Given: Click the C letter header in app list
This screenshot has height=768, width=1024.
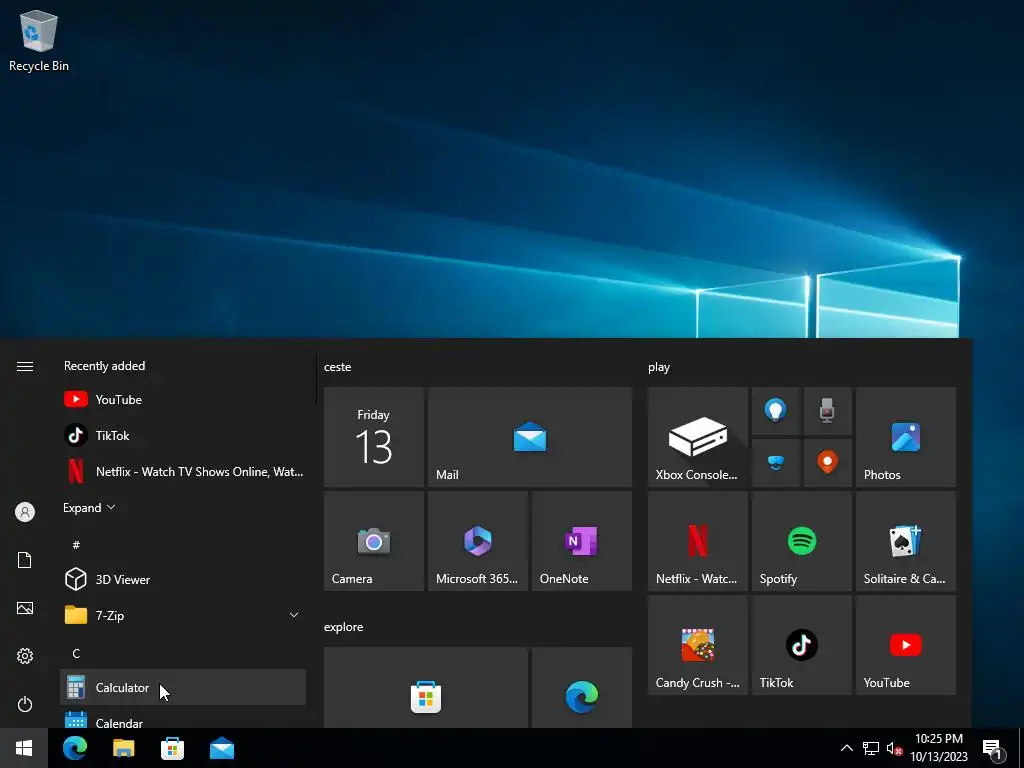Looking at the screenshot, I should [x=76, y=653].
